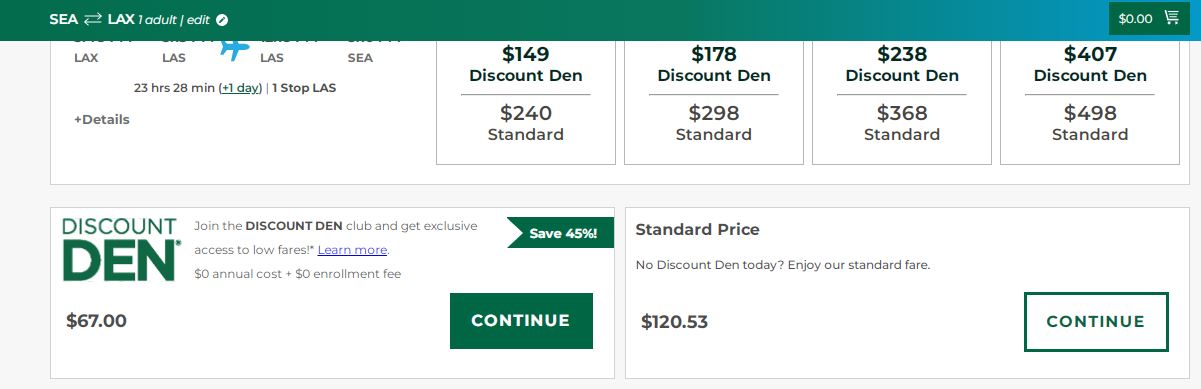This screenshot has height=389, width=1201.
Task: Click the blue airplane icon on the route
Action: pos(234,46)
